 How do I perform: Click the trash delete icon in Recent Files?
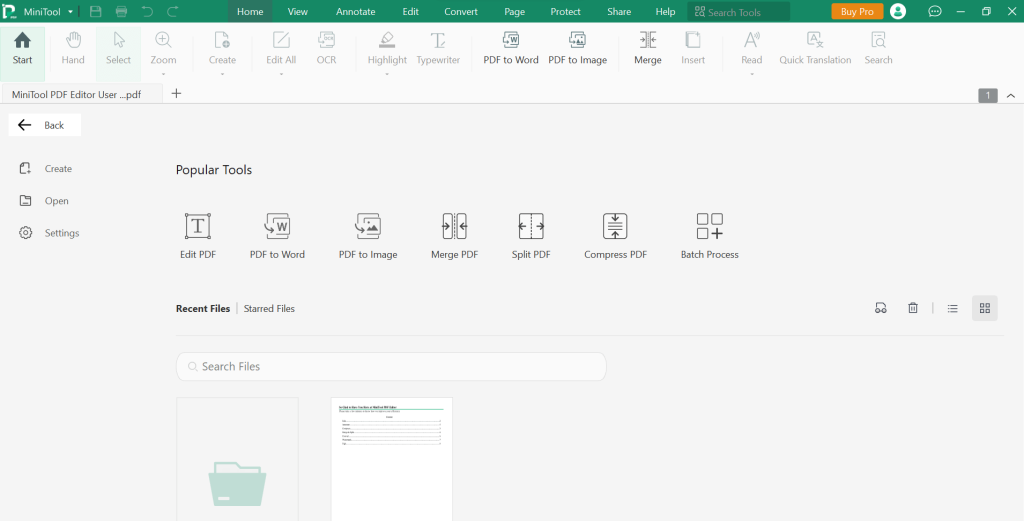pos(913,308)
